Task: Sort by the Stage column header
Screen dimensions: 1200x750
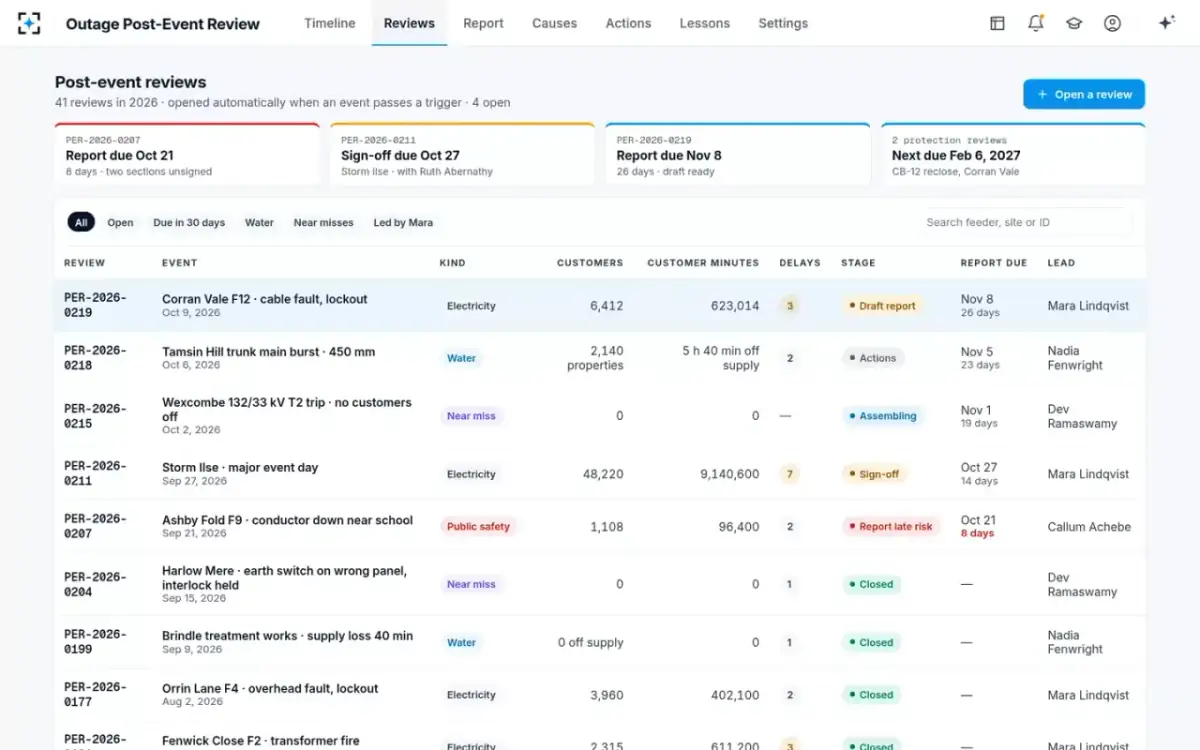Action: pos(858,263)
